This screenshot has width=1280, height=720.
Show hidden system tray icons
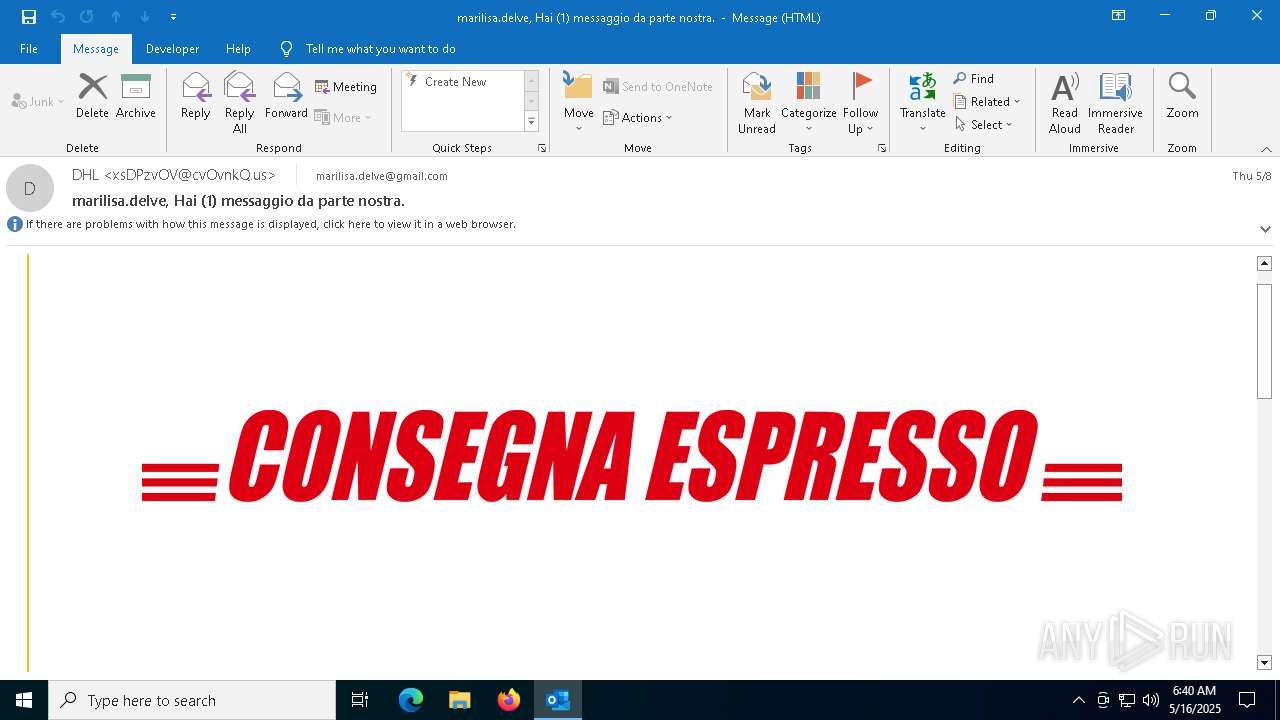coord(1078,700)
